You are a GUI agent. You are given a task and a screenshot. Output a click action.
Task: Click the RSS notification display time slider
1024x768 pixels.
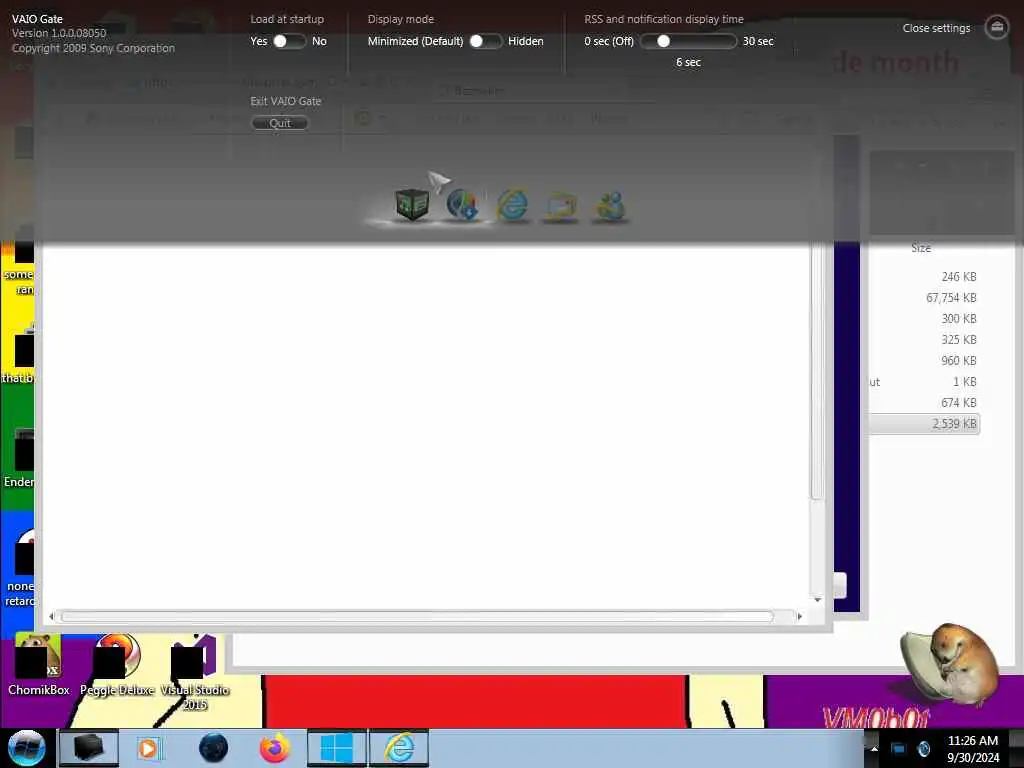(x=688, y=41)
